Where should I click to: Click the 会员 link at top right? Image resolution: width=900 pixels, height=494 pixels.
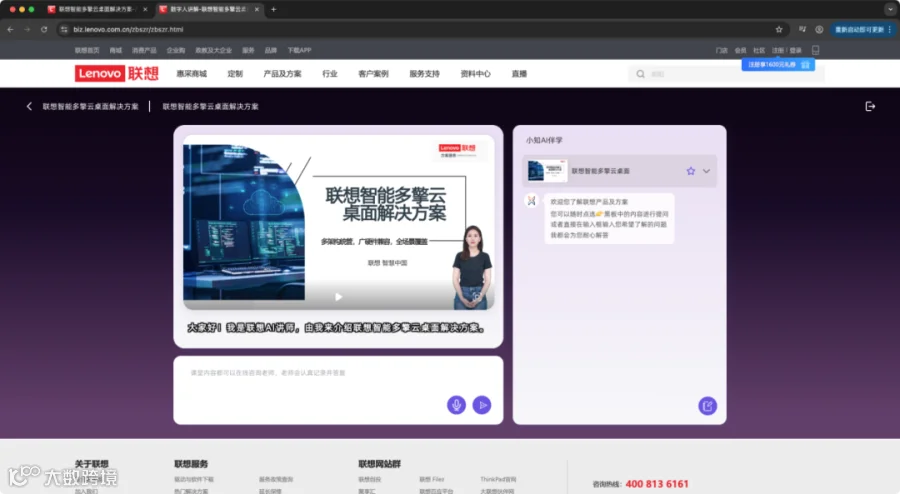[x=740, y=50]
